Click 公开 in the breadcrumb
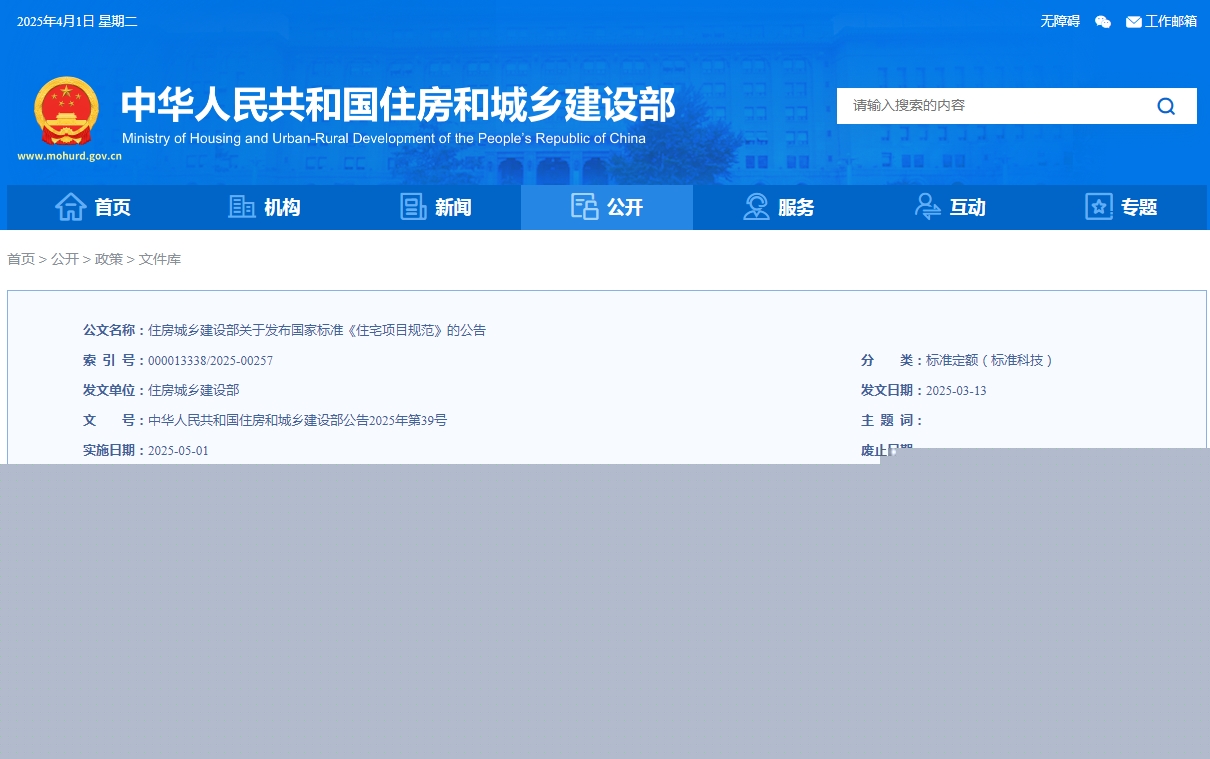 coord(65,259)
